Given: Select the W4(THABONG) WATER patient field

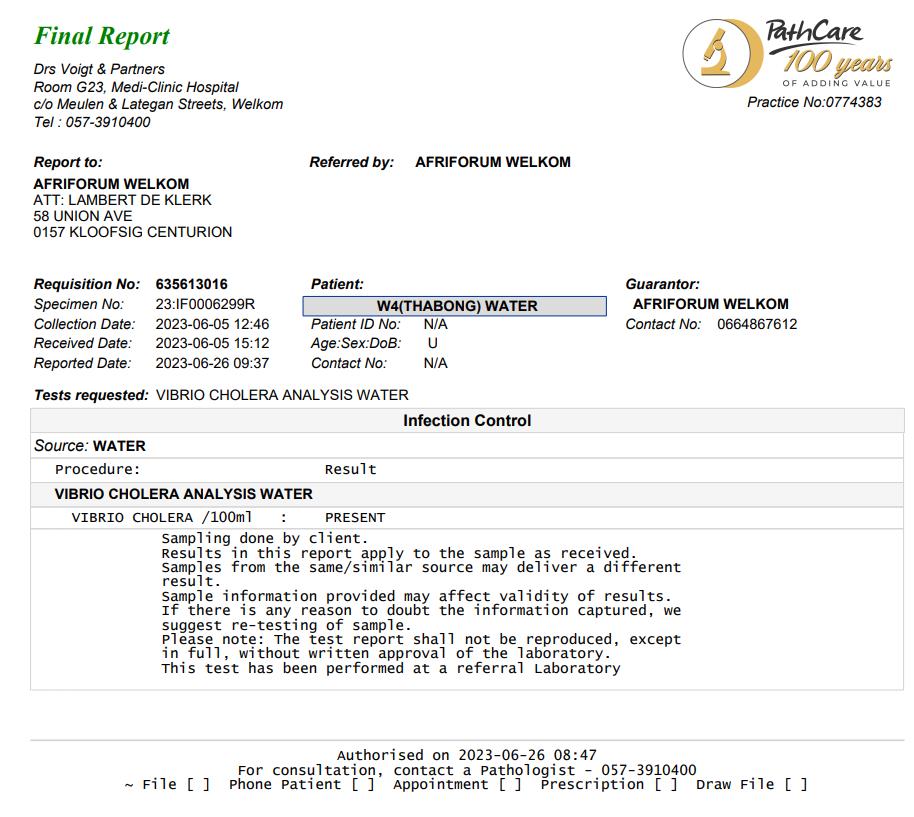Looking at the screenshot, I should click(454, 306).
